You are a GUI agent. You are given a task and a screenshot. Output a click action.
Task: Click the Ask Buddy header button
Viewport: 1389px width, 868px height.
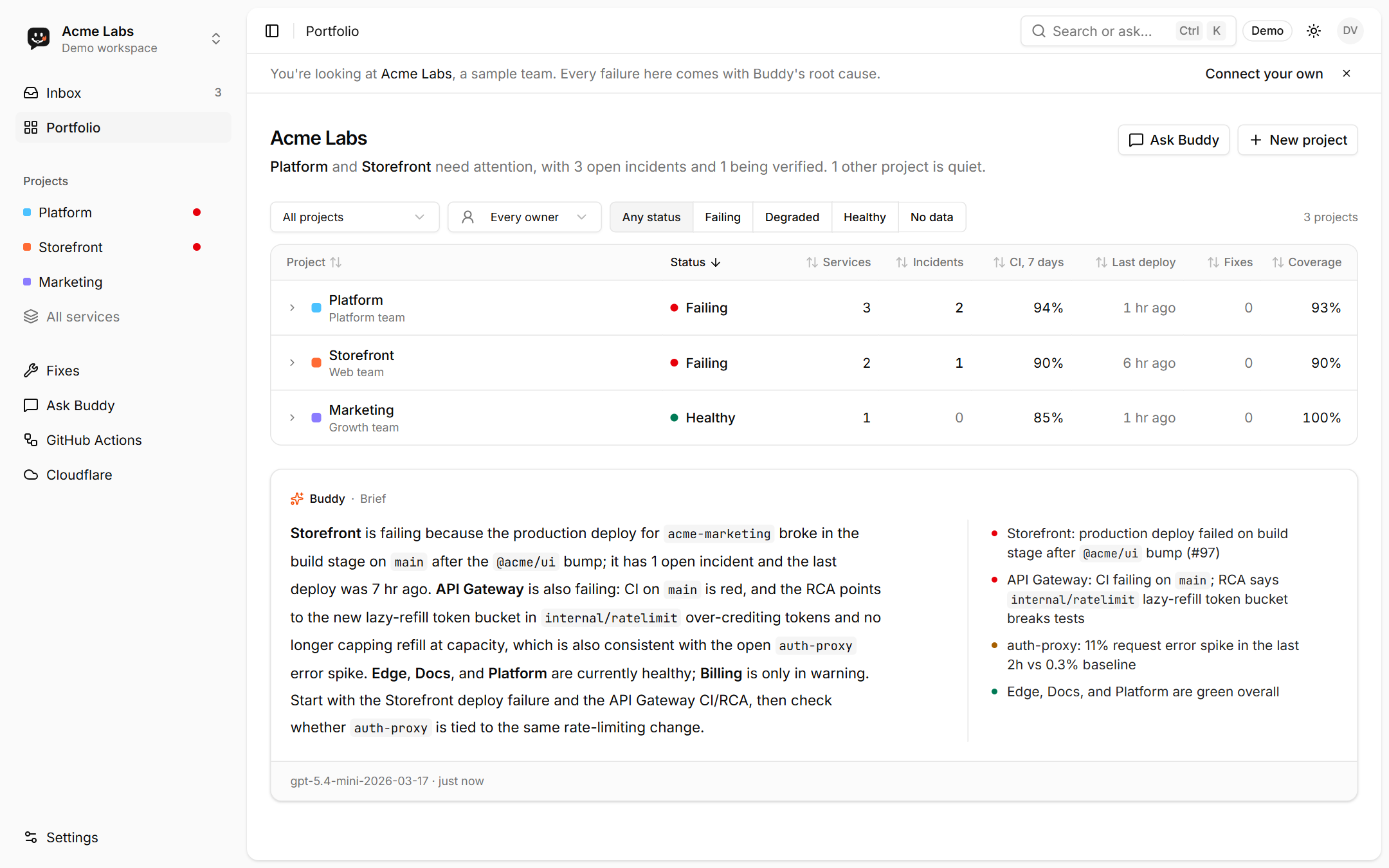pos(1174,140)
